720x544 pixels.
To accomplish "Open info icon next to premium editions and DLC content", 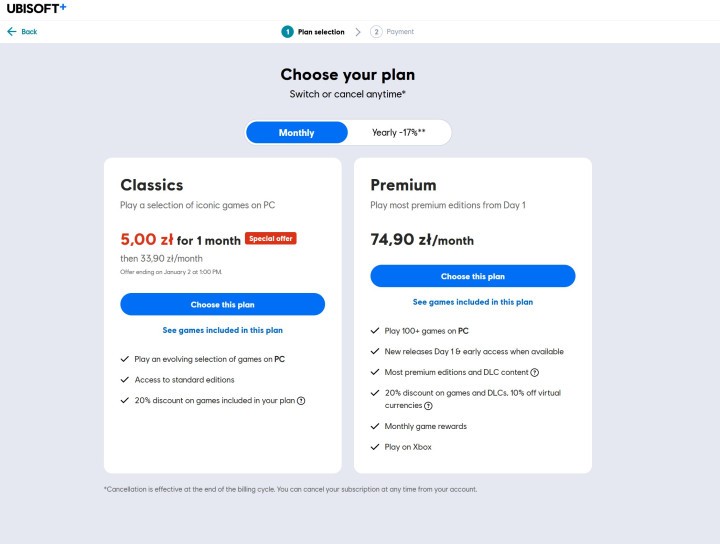I will pos(534,372).
